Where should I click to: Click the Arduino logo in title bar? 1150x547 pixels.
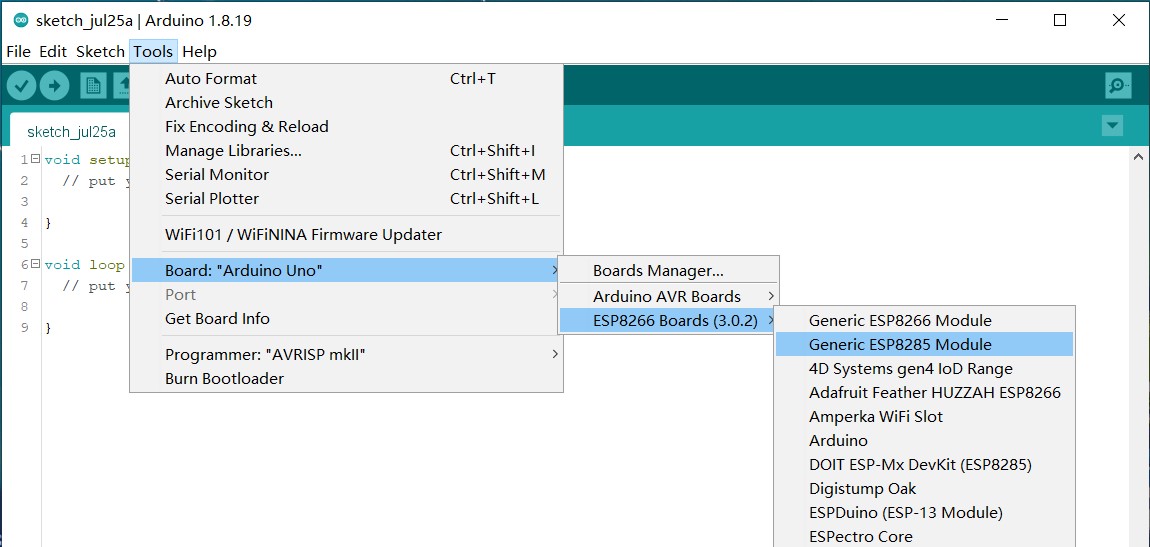coord(21,21)
